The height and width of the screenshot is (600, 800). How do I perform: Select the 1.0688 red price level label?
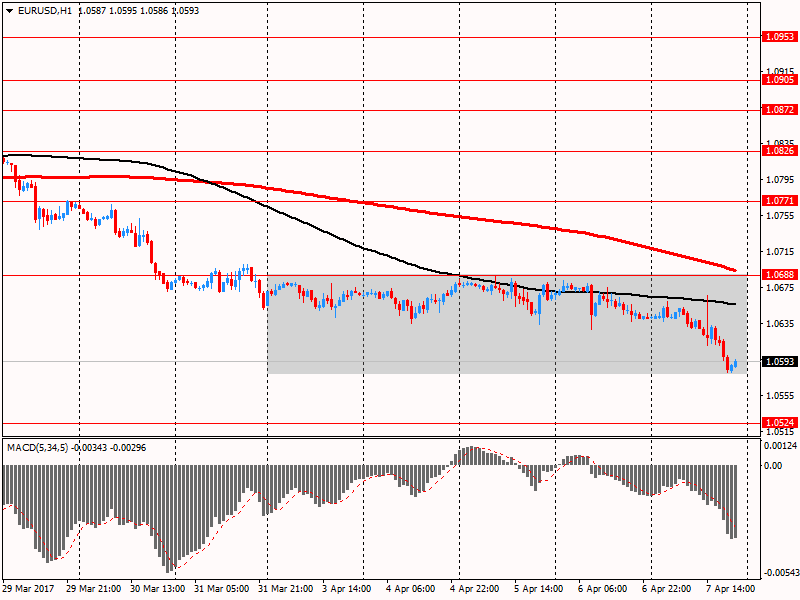pyautogui.click(x=779, y=275)
